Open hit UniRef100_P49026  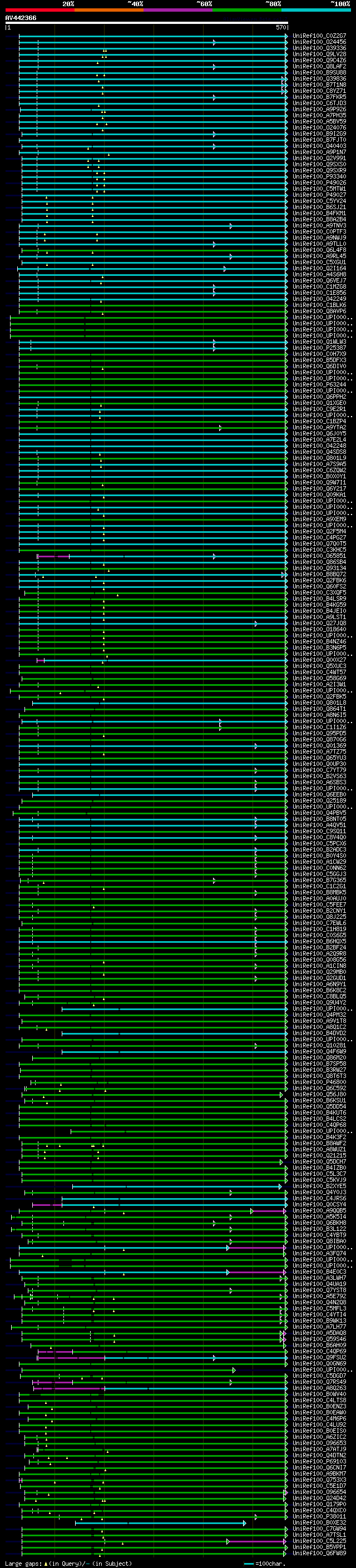click(319, 182)
